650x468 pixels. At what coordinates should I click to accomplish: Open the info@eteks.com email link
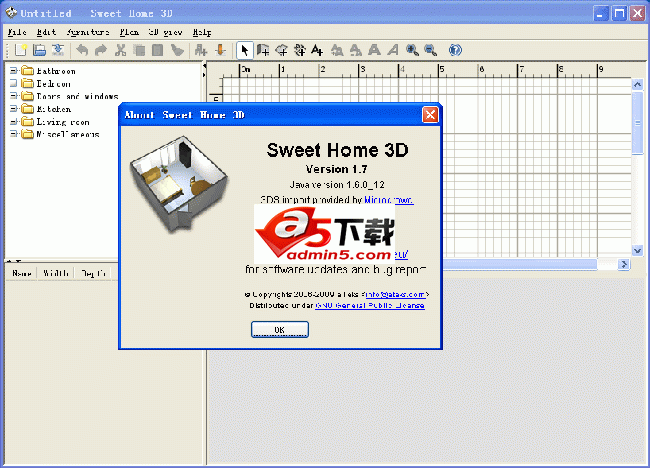[x=395, y=294]
